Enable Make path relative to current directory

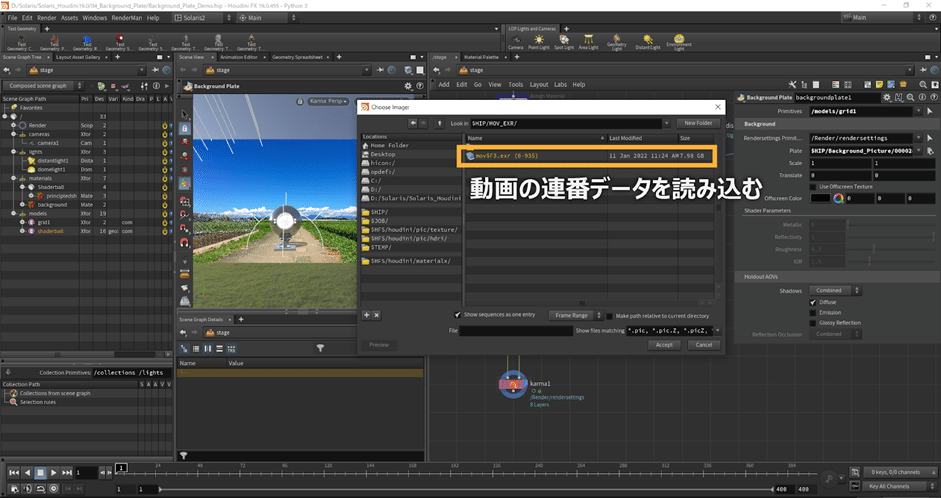[x=609, y=315]
